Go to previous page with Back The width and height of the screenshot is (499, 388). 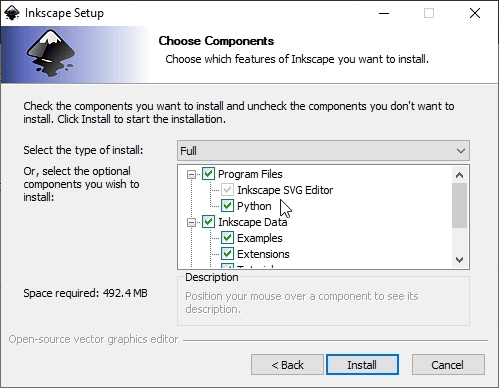click(287, 365)
